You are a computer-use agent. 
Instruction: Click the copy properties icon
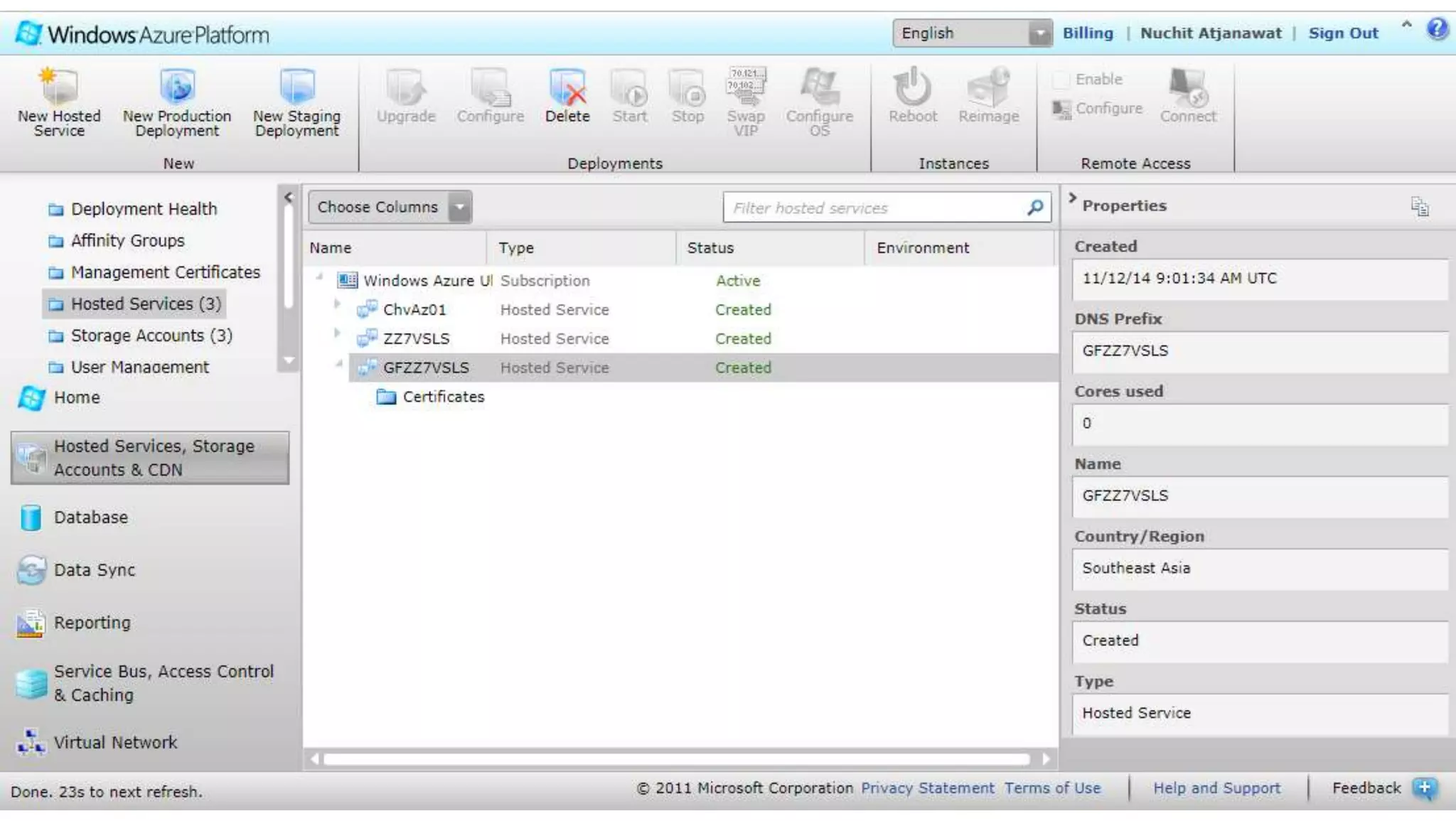pyautogui.click(x=1419, y=206)
